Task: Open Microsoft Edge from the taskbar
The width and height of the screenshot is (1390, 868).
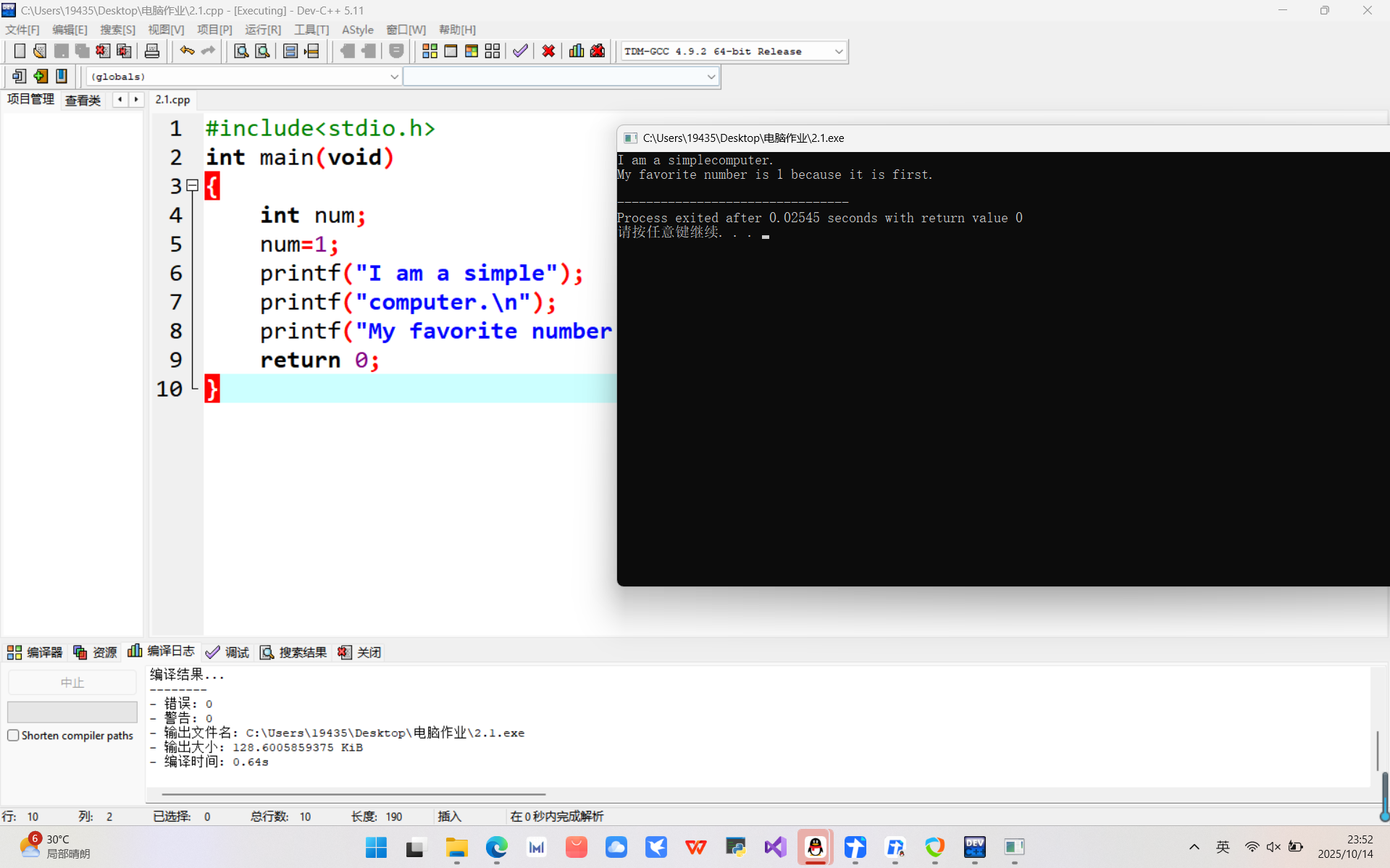Action: tap(496, 847)
